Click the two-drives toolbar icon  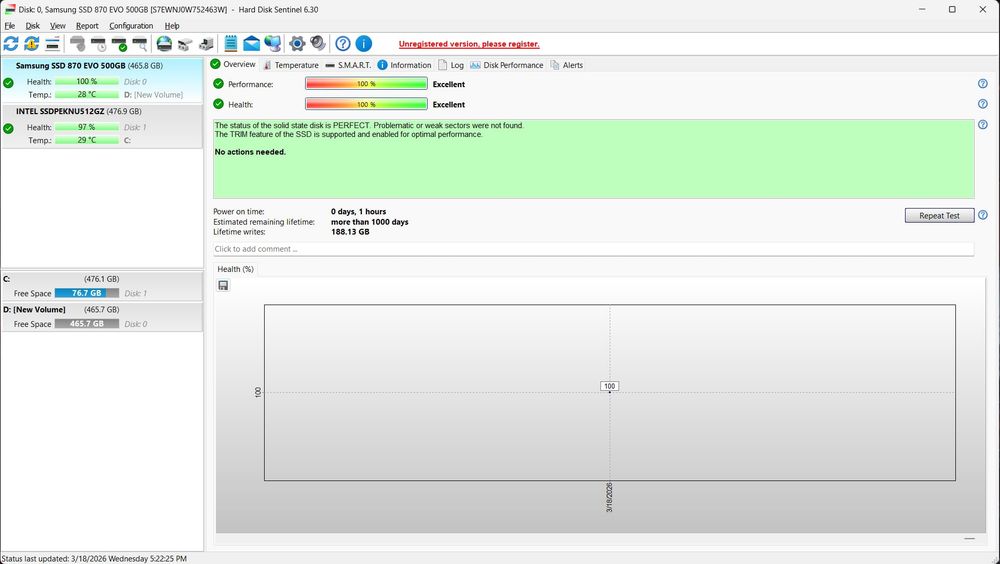tap(185, 43)
